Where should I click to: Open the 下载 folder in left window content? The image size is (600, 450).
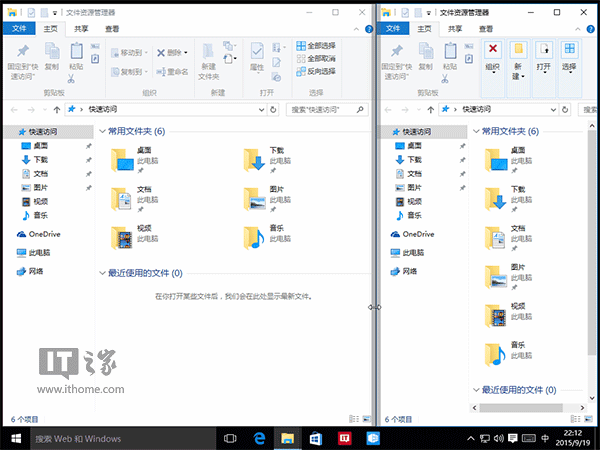click(x=255, y=159)
